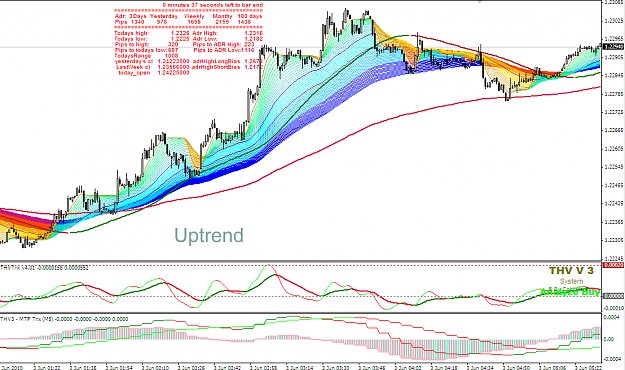625x370 pixels.
Task: Click the 'adrHighShortBias' label
Action: coord(216,67)
